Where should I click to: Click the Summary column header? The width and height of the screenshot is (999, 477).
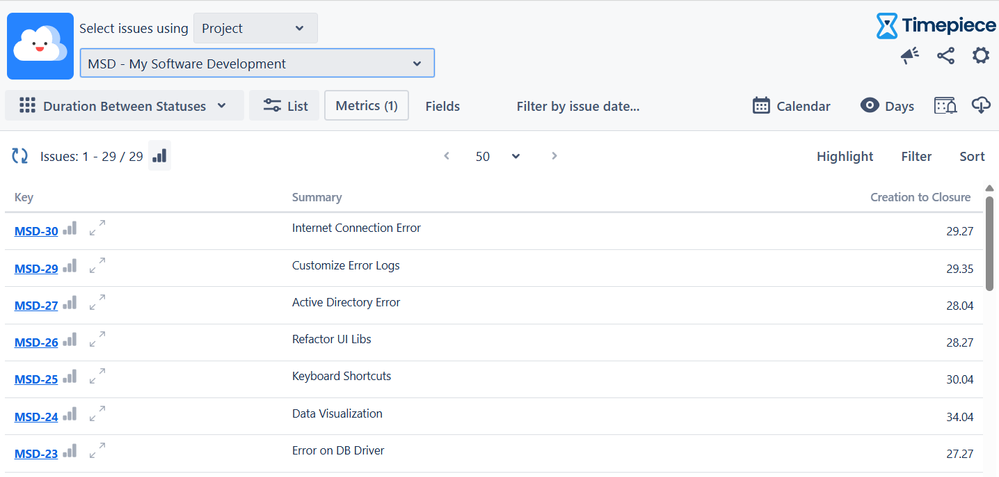point(317,197)
